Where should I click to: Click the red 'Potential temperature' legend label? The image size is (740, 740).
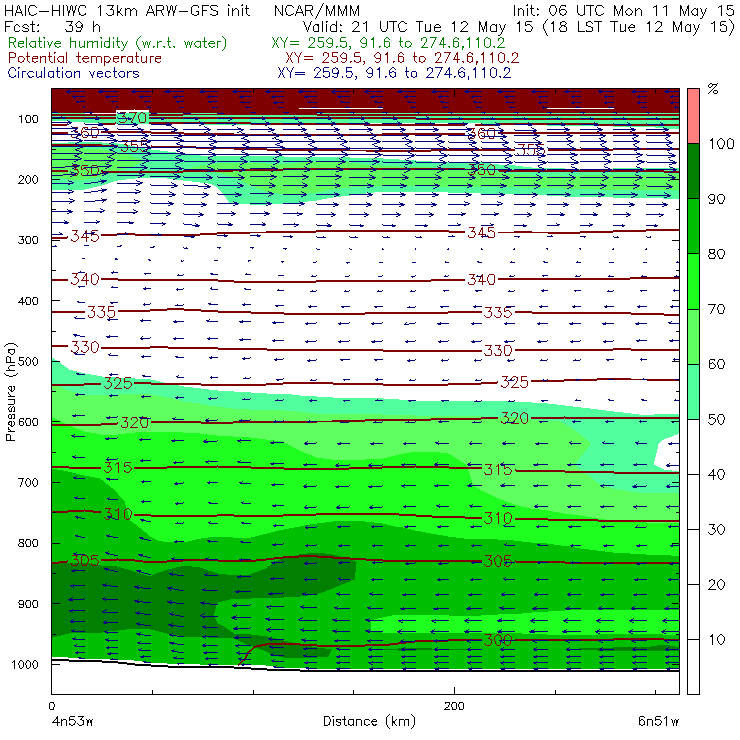click(85, 58)
